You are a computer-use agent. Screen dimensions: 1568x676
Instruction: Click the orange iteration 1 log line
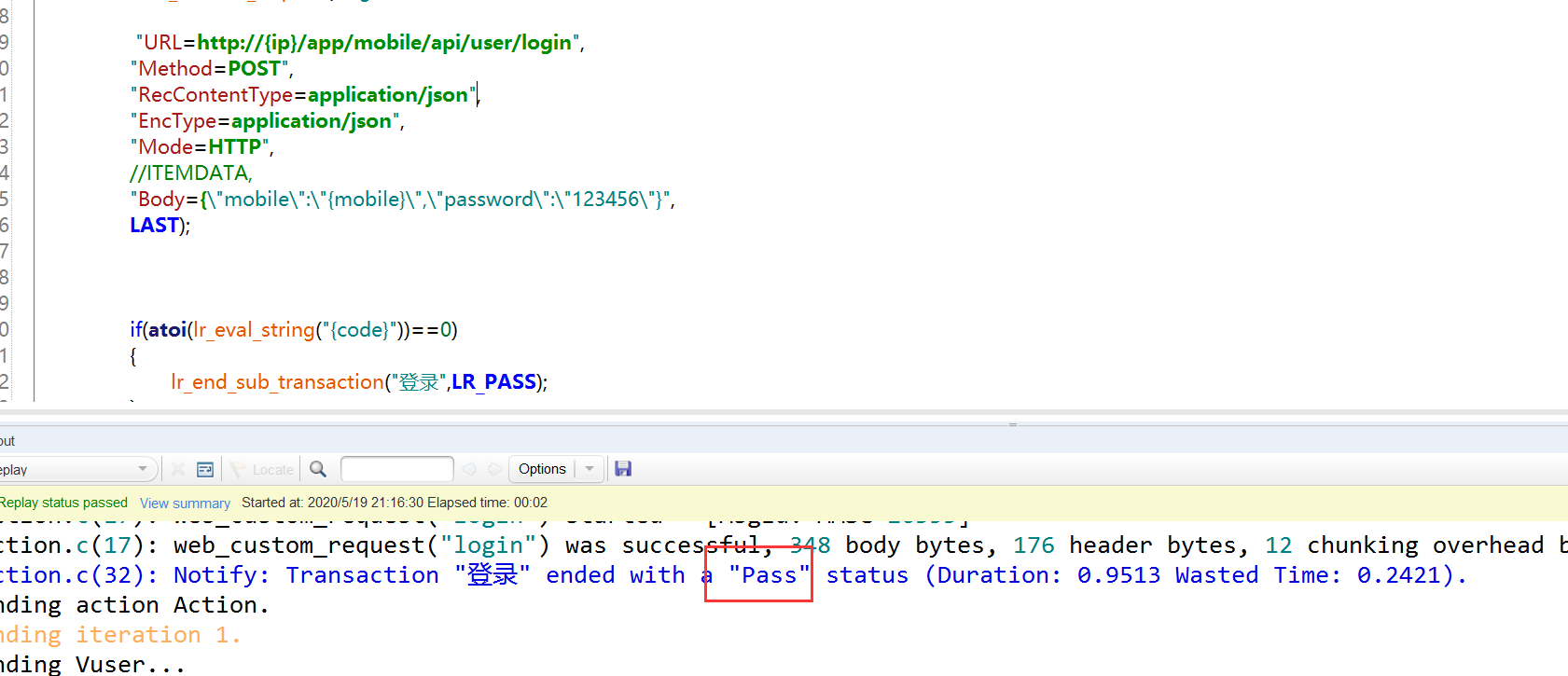[x=121, y=635]
